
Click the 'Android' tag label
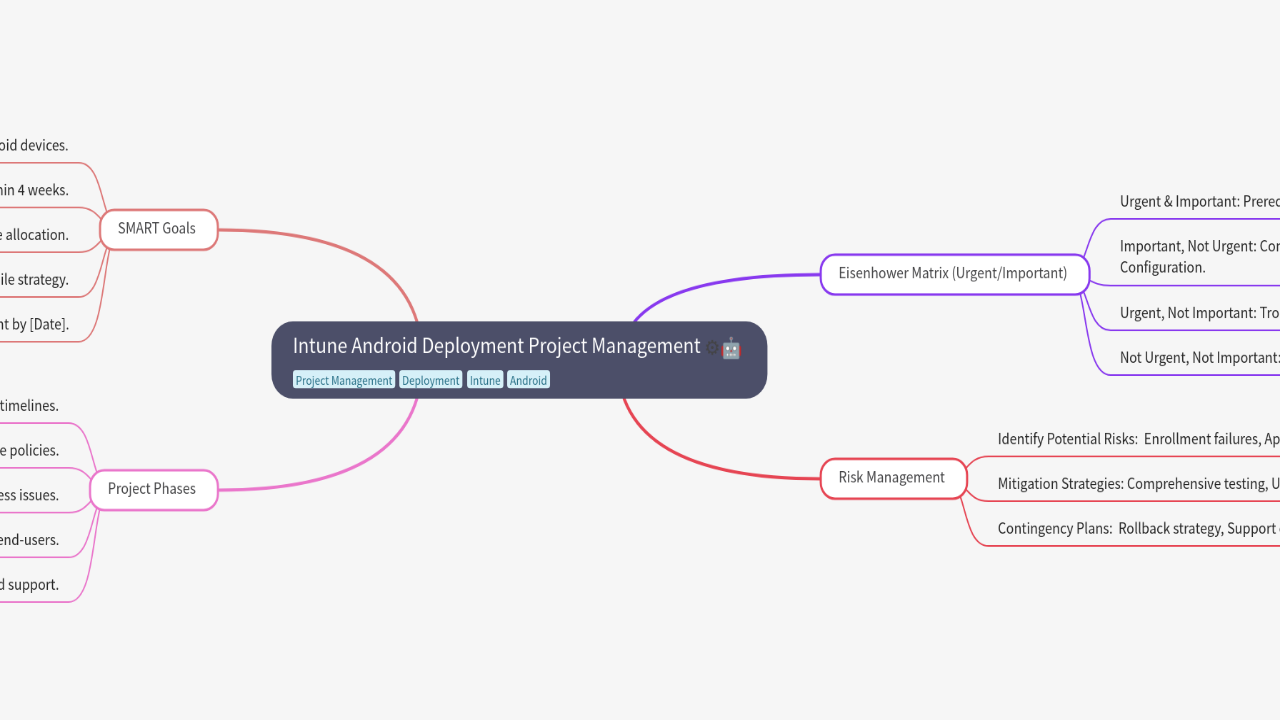(528, 380)
